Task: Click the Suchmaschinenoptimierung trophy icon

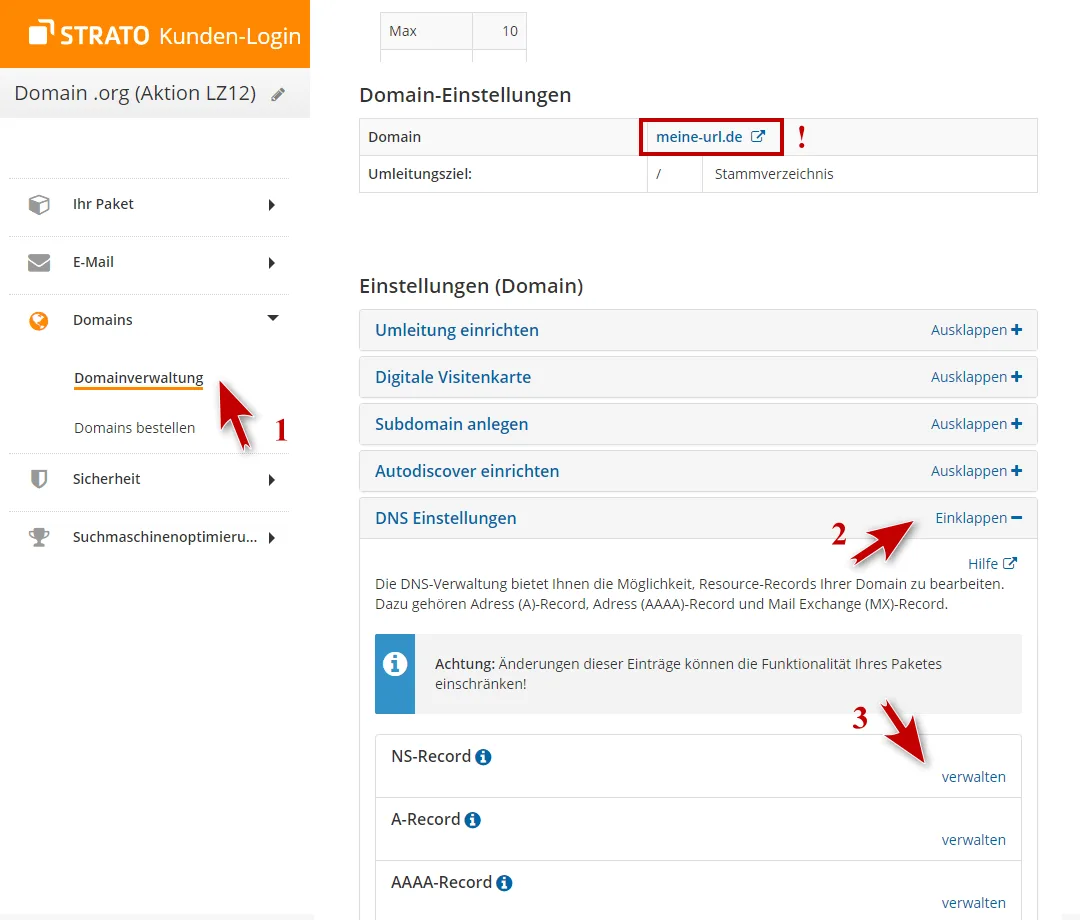Action: click(39, 537)
